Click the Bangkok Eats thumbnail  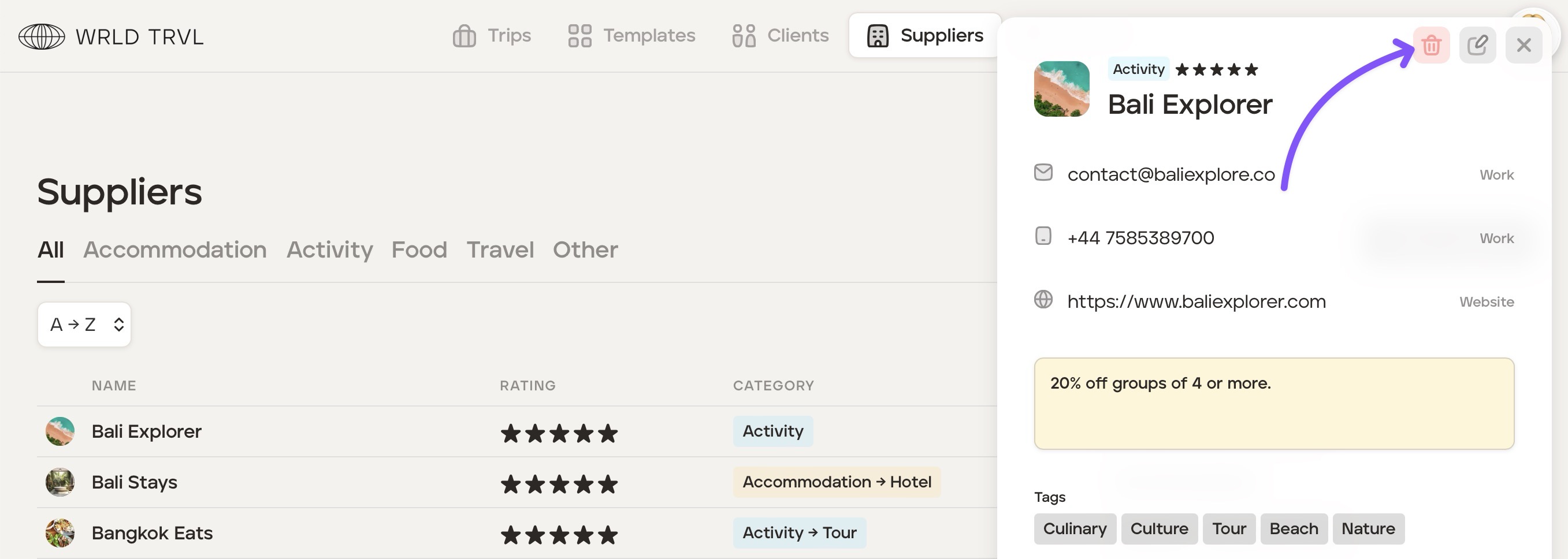pos(60,534)
